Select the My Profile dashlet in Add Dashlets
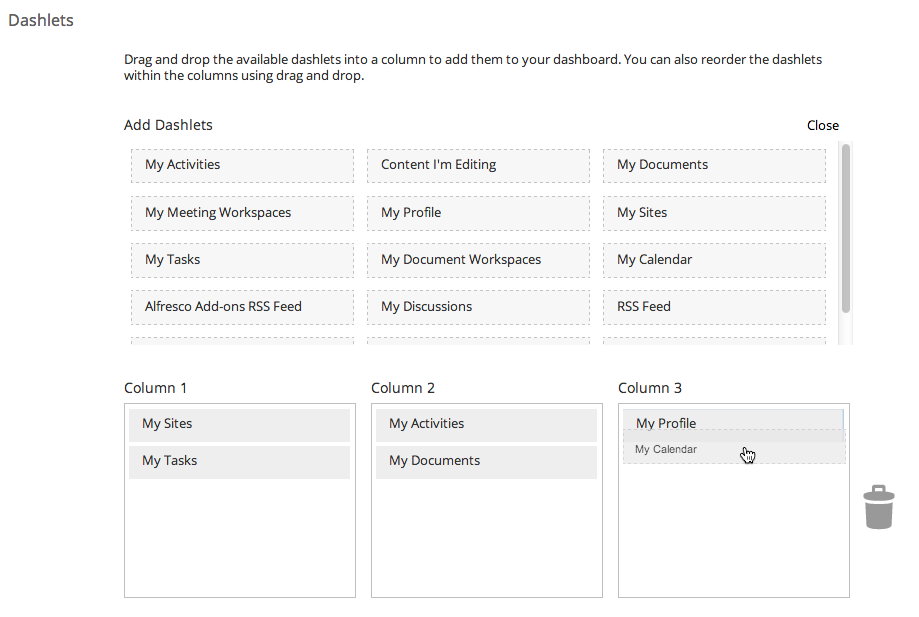The image size is (919, 617). pos(477,213)
